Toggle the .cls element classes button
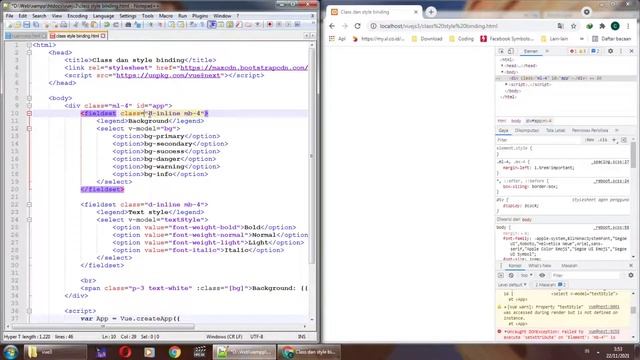 click(x=603, y=140)
